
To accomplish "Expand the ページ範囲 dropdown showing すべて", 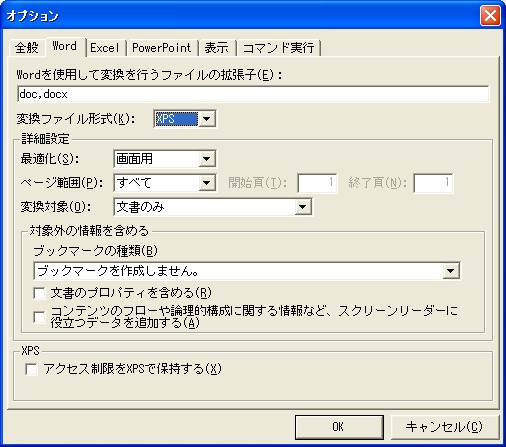I will [165, 183].
